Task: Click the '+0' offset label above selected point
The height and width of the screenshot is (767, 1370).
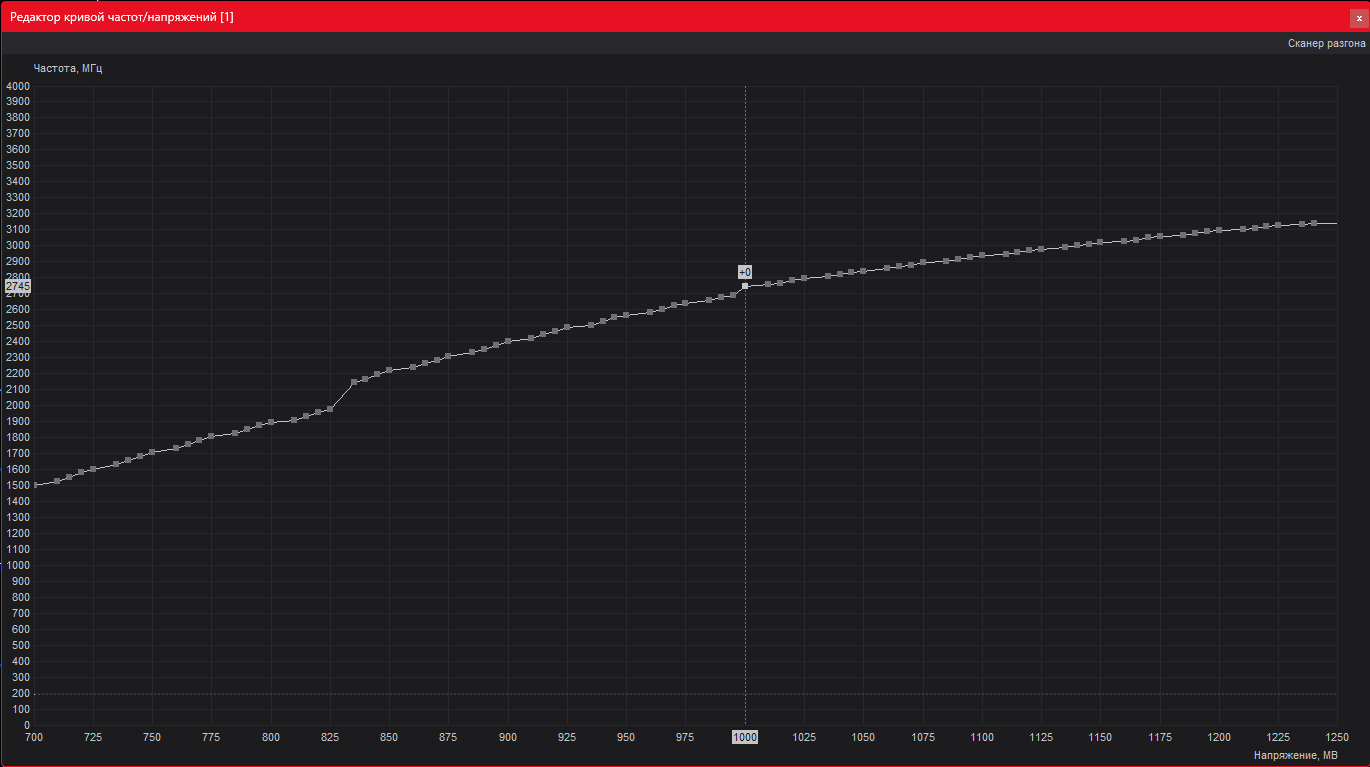Action: 745,272
